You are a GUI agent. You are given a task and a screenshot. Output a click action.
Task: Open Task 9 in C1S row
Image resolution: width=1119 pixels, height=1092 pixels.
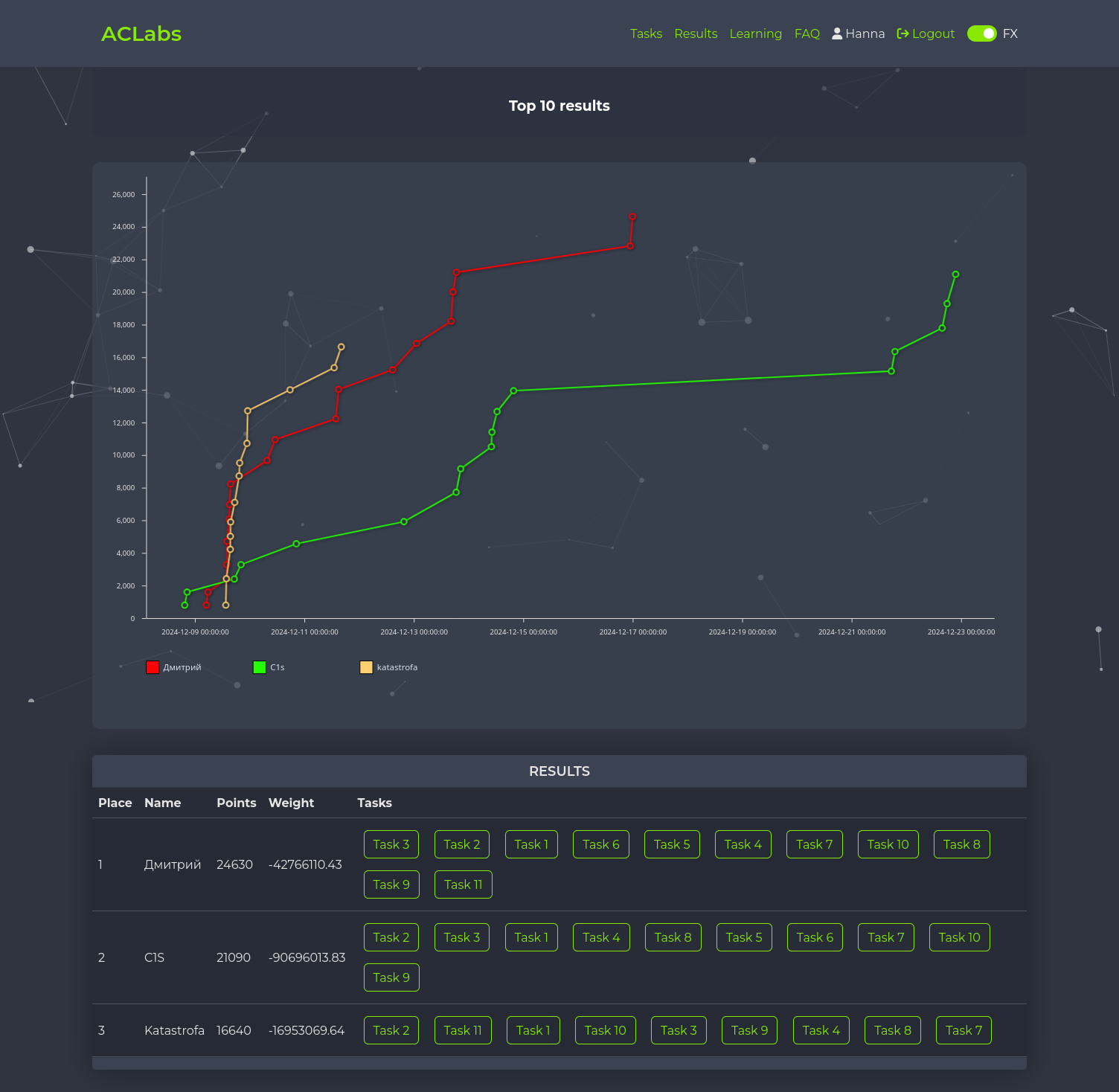(391, 977)
